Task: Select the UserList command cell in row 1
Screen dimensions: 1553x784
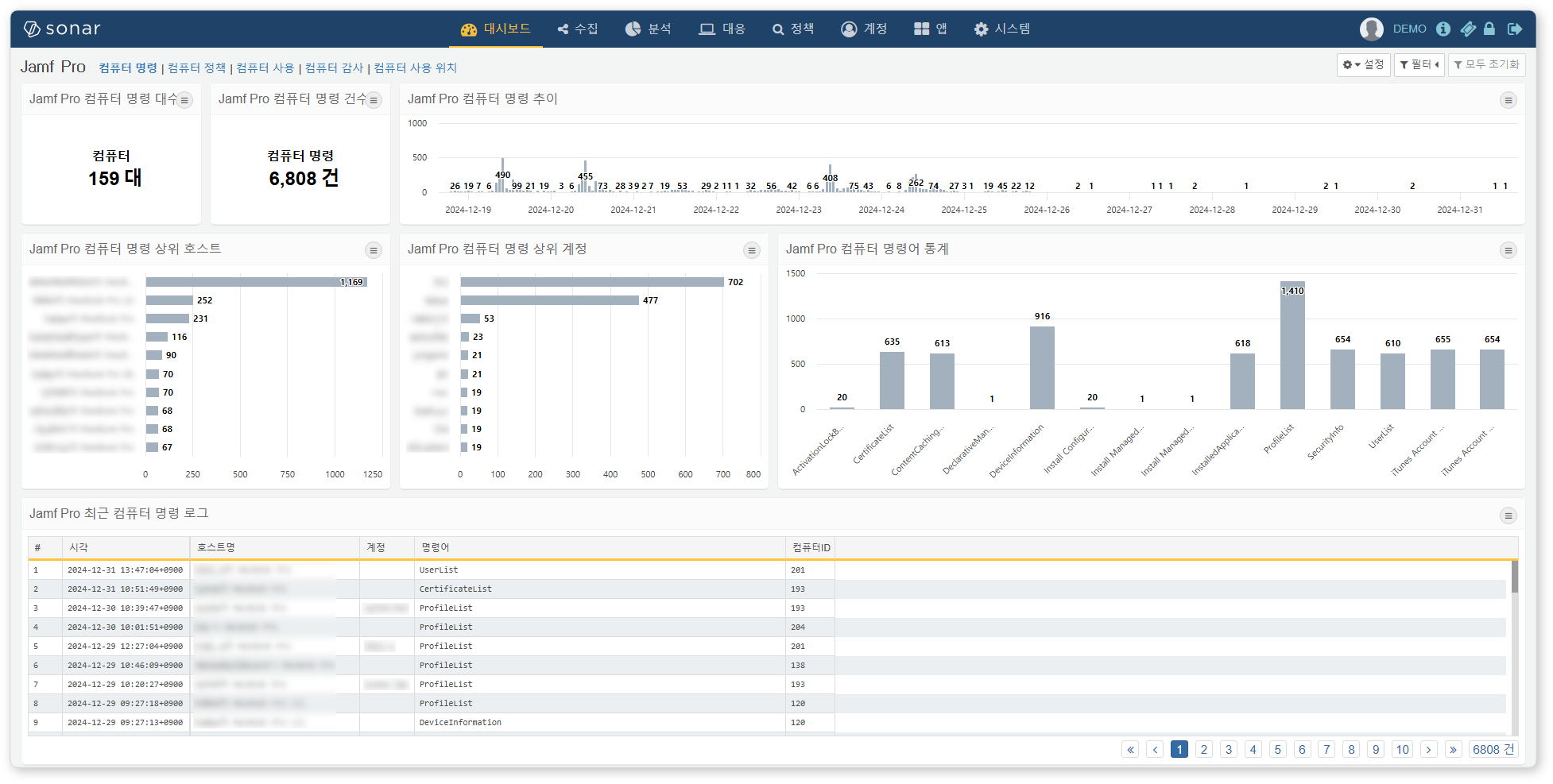Action: coord(599,570)
